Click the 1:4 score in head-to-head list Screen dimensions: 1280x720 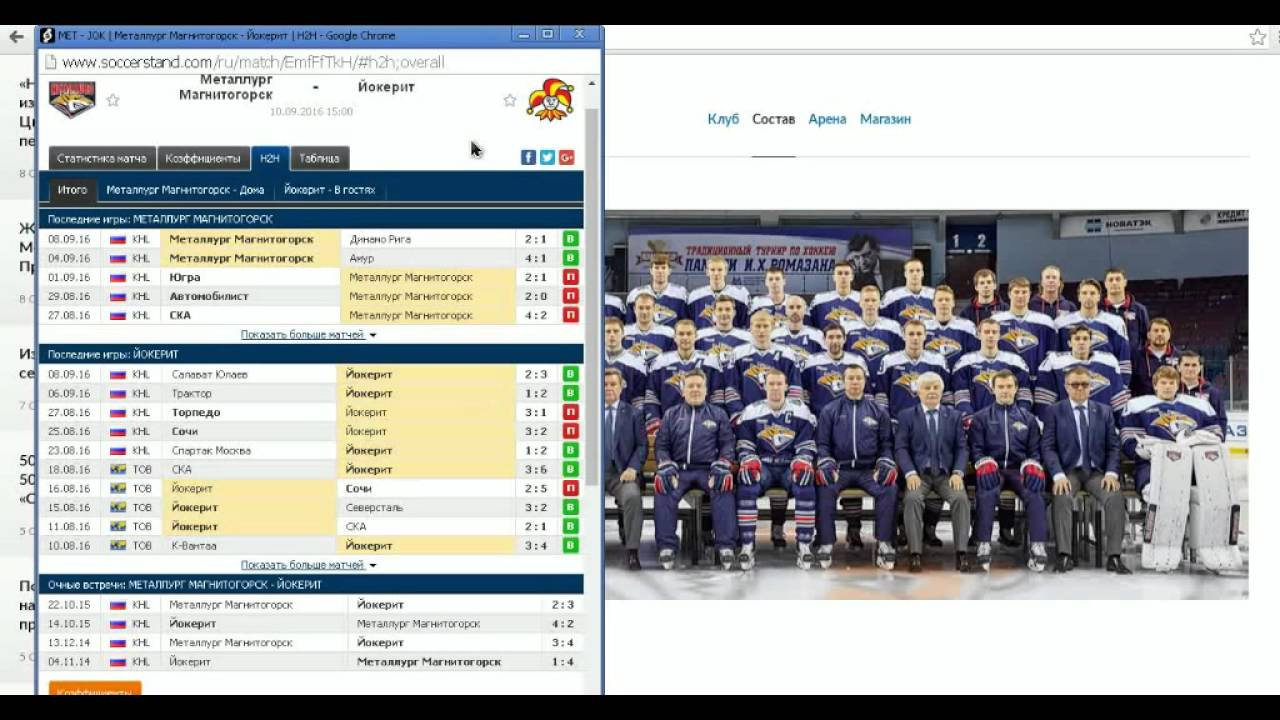[x=562, y=662]
